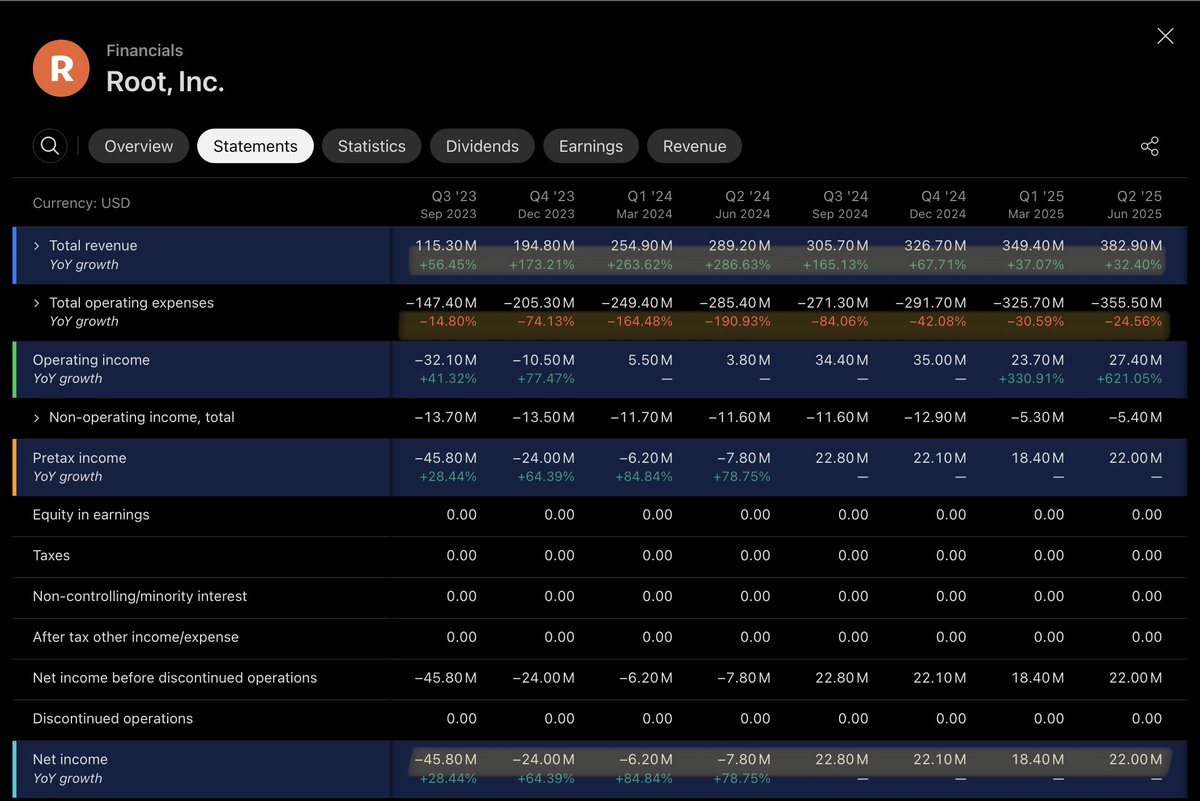Click total revenue value 115.30 M
This screenshot has height=801, width=1200.
pyautogui.click(x=446, y=246)
